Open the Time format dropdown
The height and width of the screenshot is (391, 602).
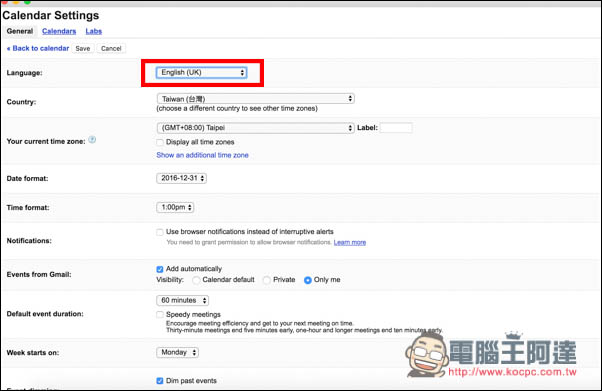(x=175, y=207)
